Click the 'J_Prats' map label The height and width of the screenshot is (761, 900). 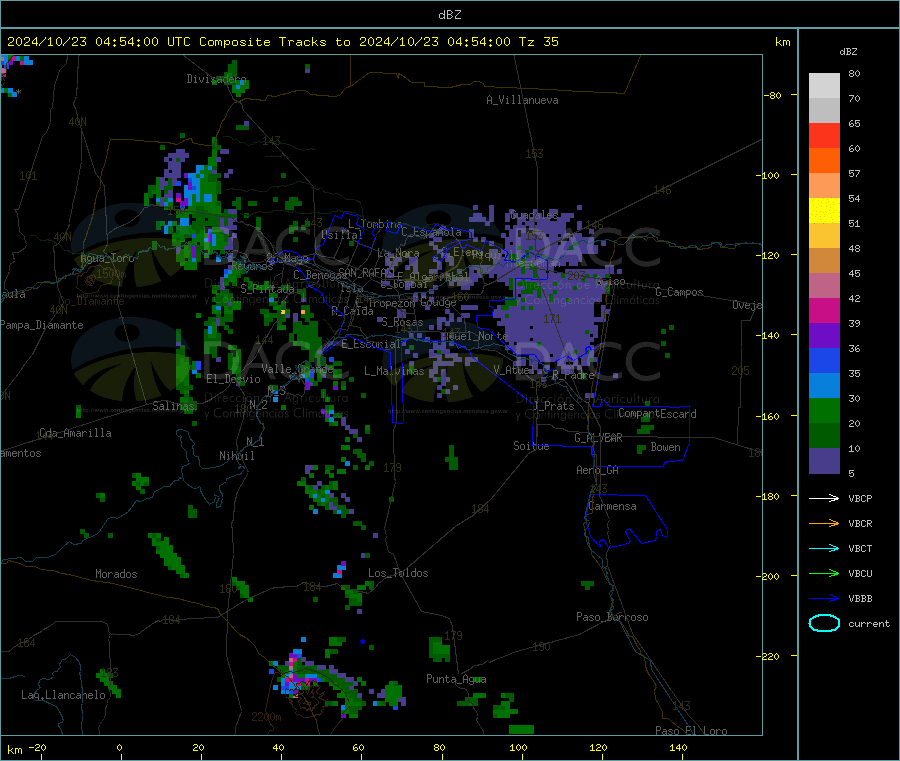pyautogui.click(x=553, y=406)
